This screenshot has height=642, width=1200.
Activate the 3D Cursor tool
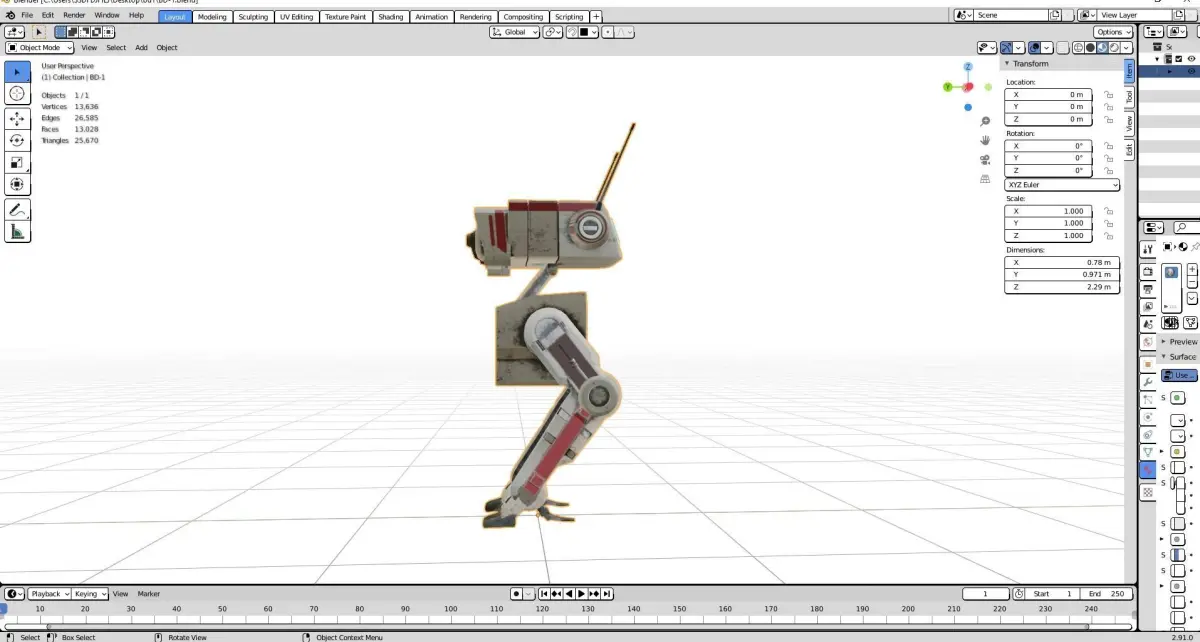tap(17, 93)
